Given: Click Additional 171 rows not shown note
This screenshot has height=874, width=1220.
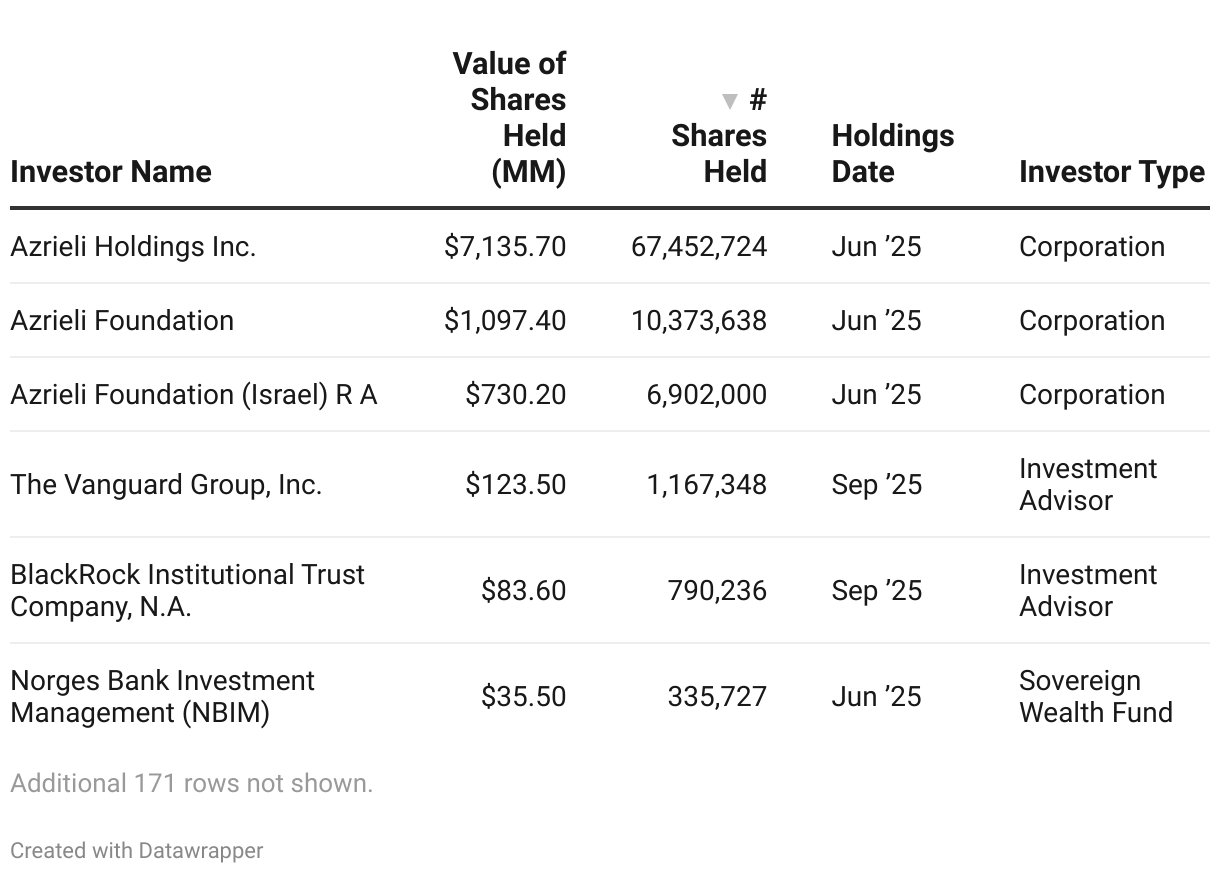Looking at the screenshot, I should coord(192,784).
